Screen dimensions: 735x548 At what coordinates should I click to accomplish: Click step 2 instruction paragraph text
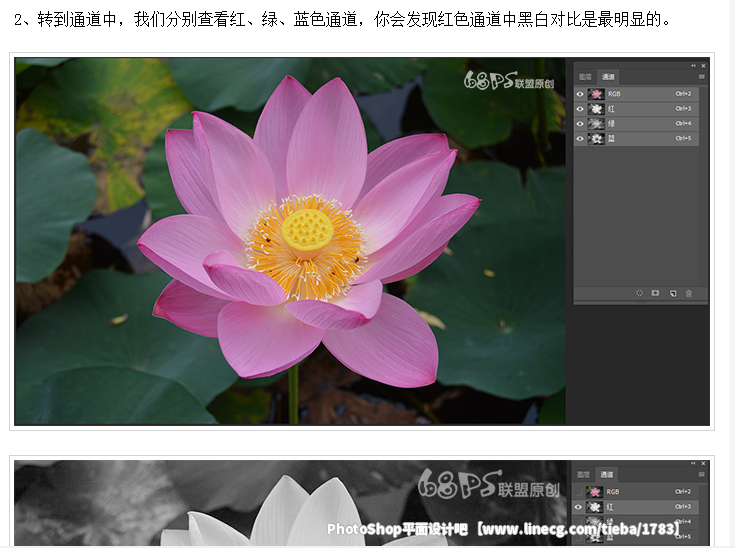tap(343, 20)
